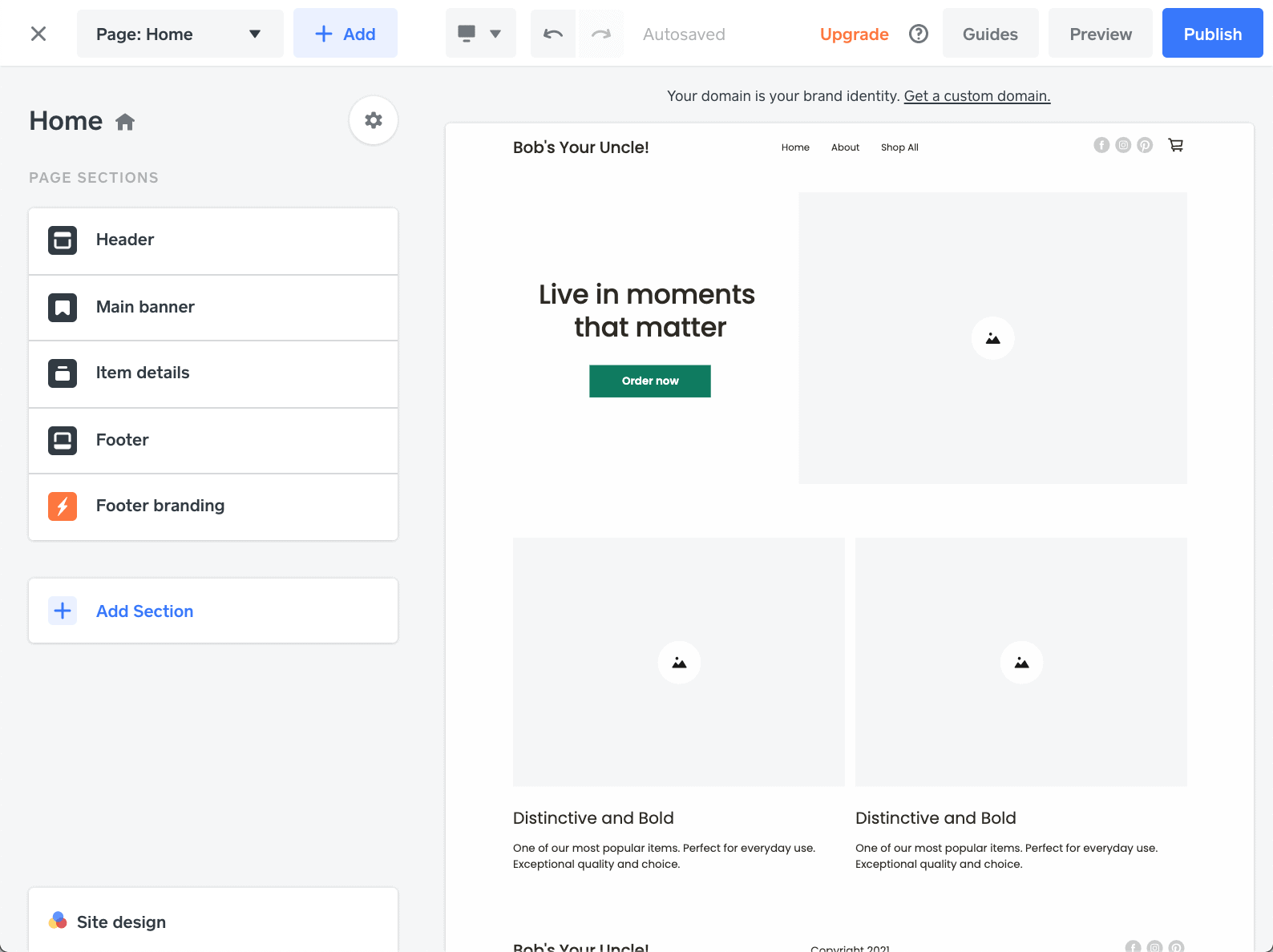The image size is (1273, 952).
Task: Click the Upgrade link
Action: (854, 34)
